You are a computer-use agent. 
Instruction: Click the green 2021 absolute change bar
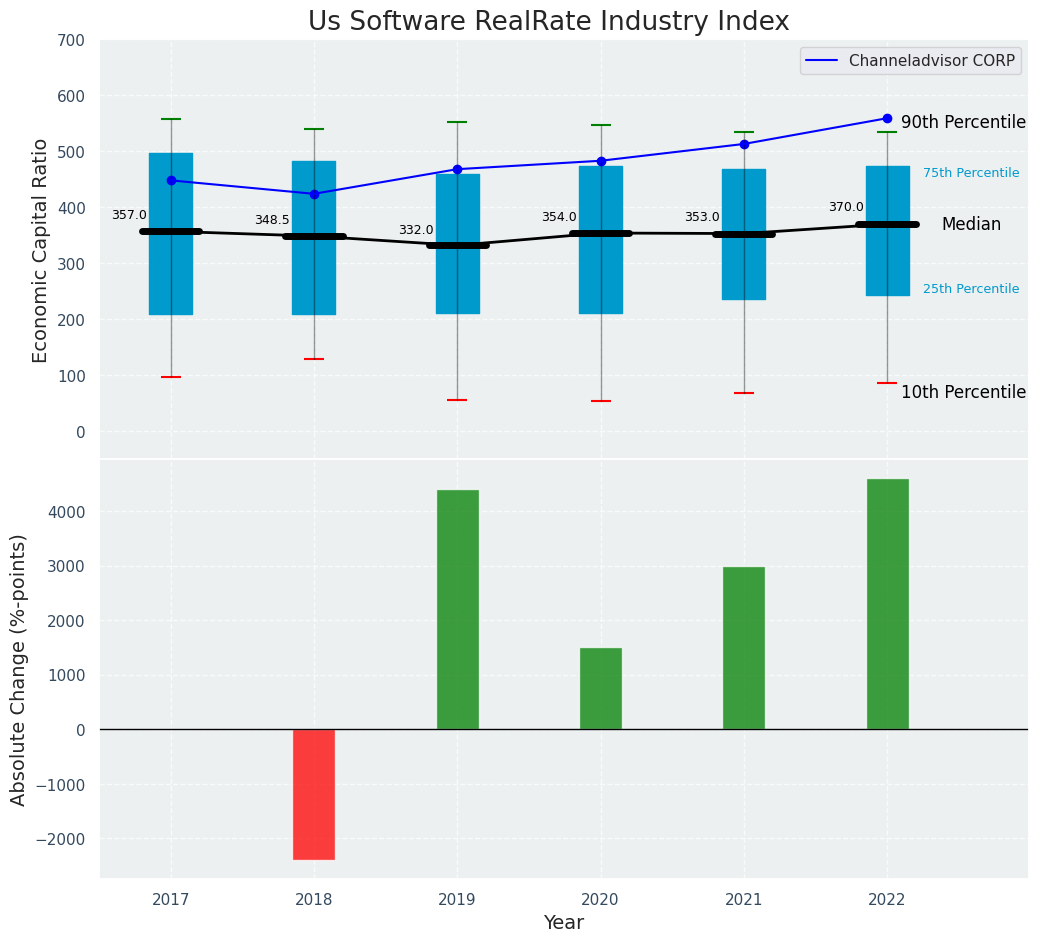[x=744, y=648]
